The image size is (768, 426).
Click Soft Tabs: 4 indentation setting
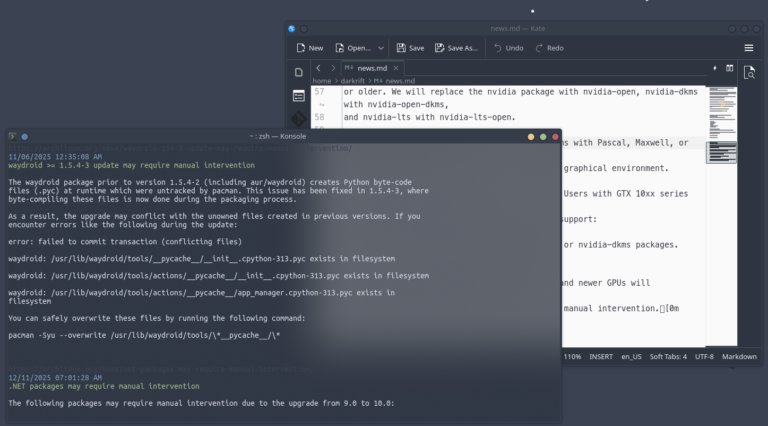668,356
